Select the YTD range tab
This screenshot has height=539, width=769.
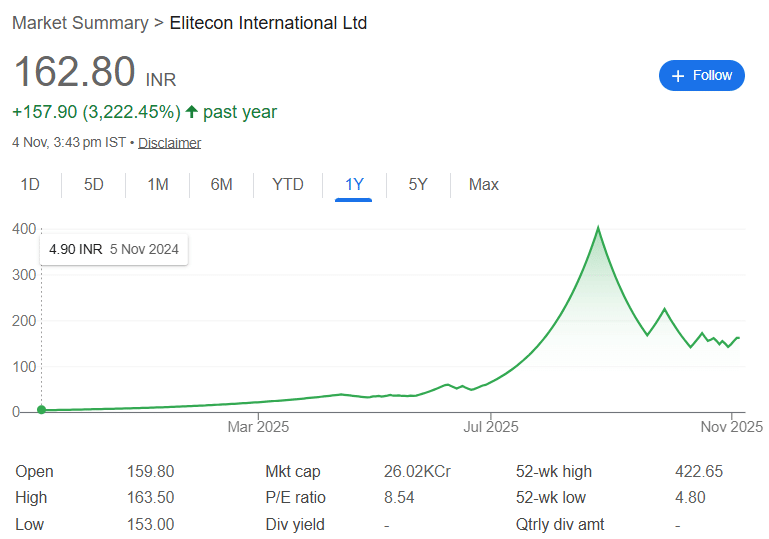coord(288,184)
